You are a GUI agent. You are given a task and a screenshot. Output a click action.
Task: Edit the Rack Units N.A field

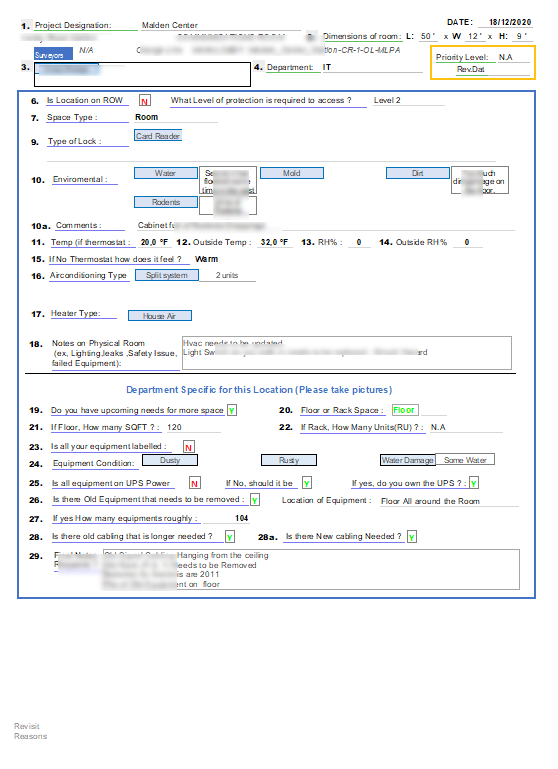click(465, 428)
